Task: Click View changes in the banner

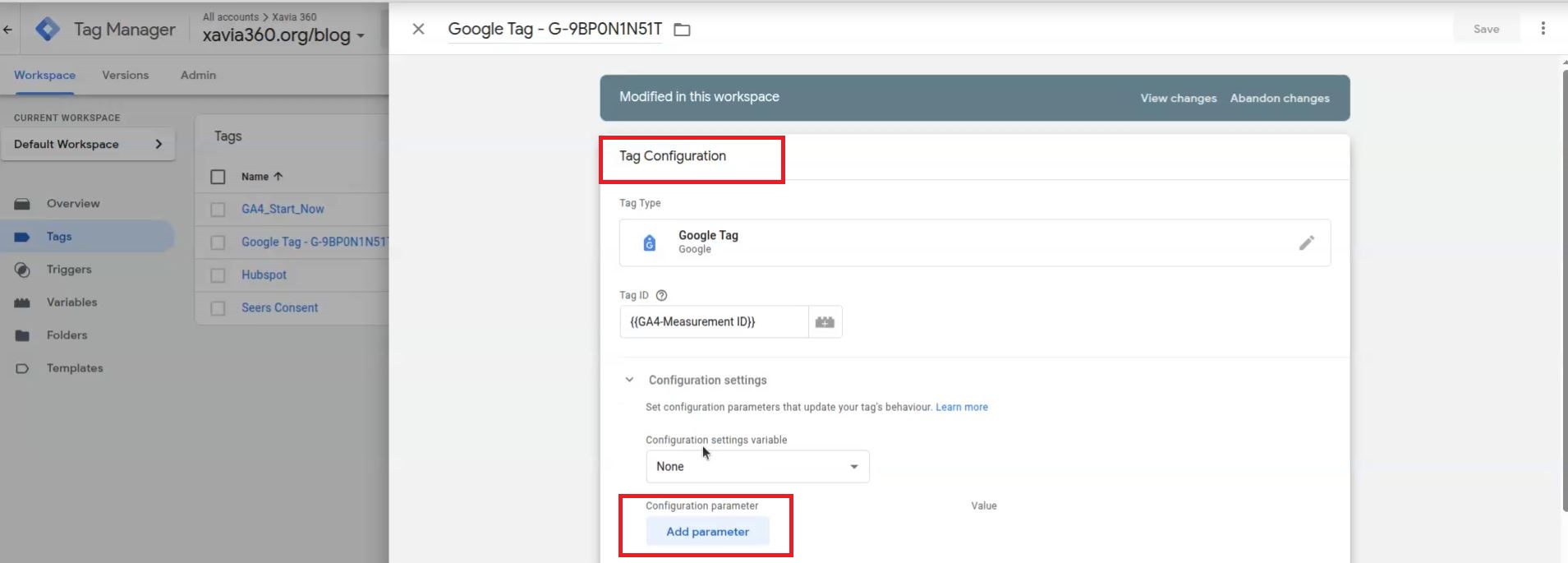Action: 1178,98
